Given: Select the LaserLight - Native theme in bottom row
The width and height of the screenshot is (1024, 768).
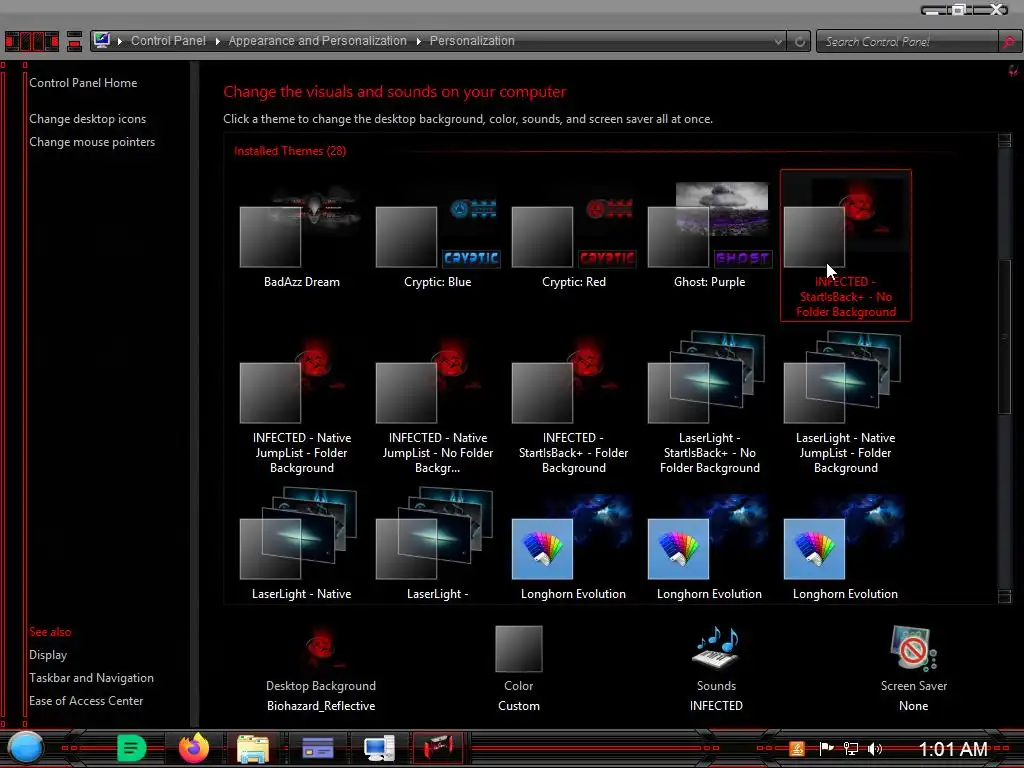Looking at the screenshot, I should 301,545.
